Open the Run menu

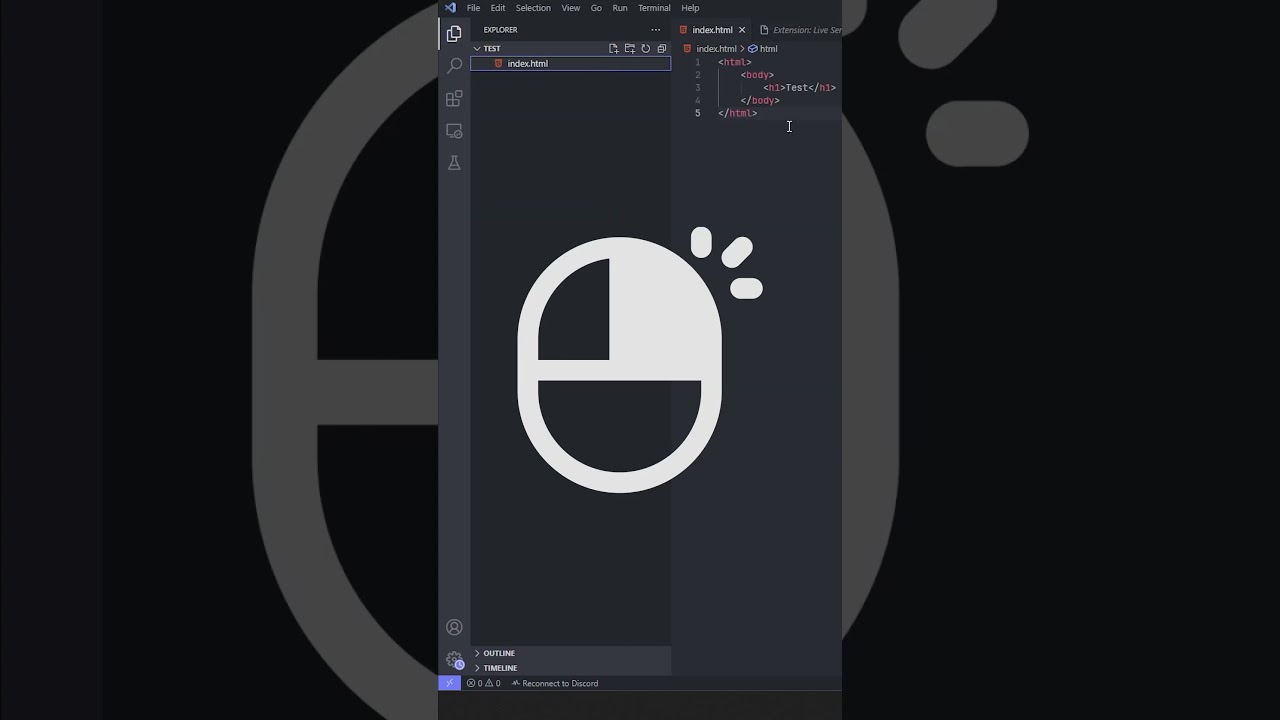click(620, 8)
